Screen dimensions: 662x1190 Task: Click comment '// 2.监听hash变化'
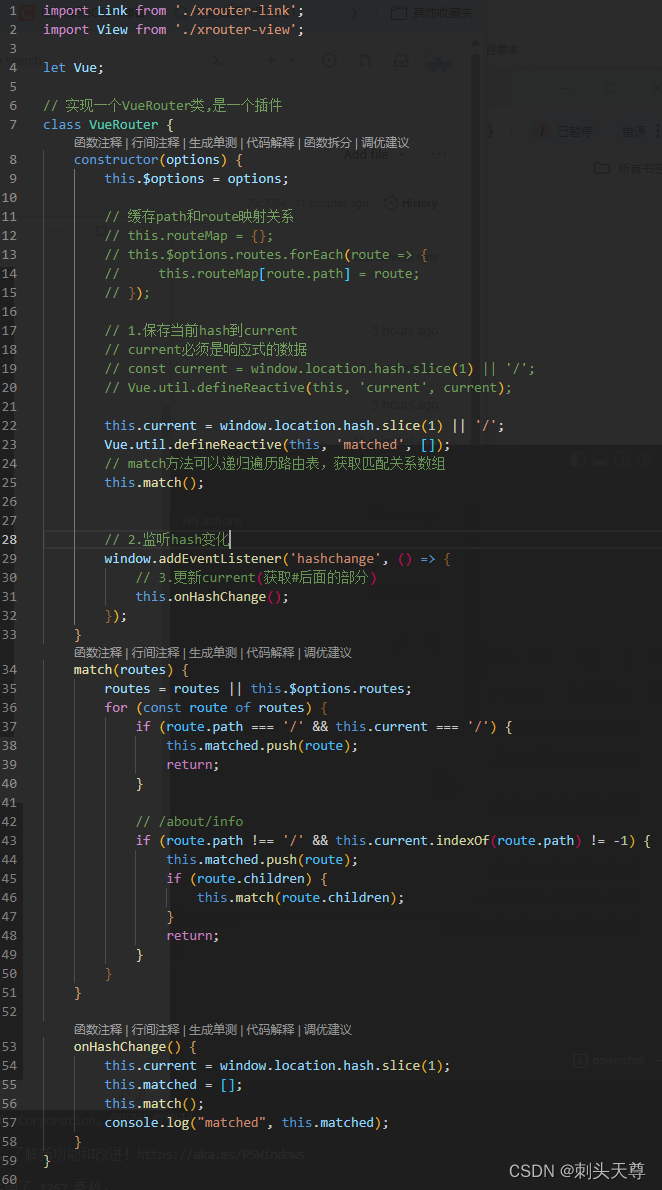point(167,540)
